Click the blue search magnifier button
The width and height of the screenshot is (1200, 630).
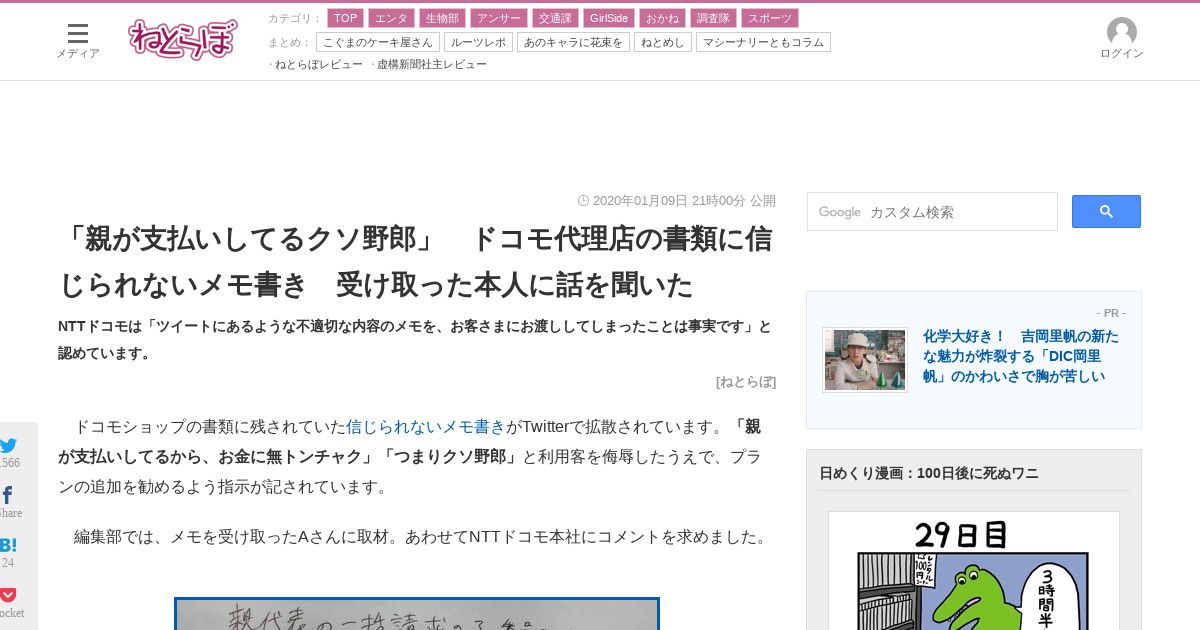coord(1106,211)
